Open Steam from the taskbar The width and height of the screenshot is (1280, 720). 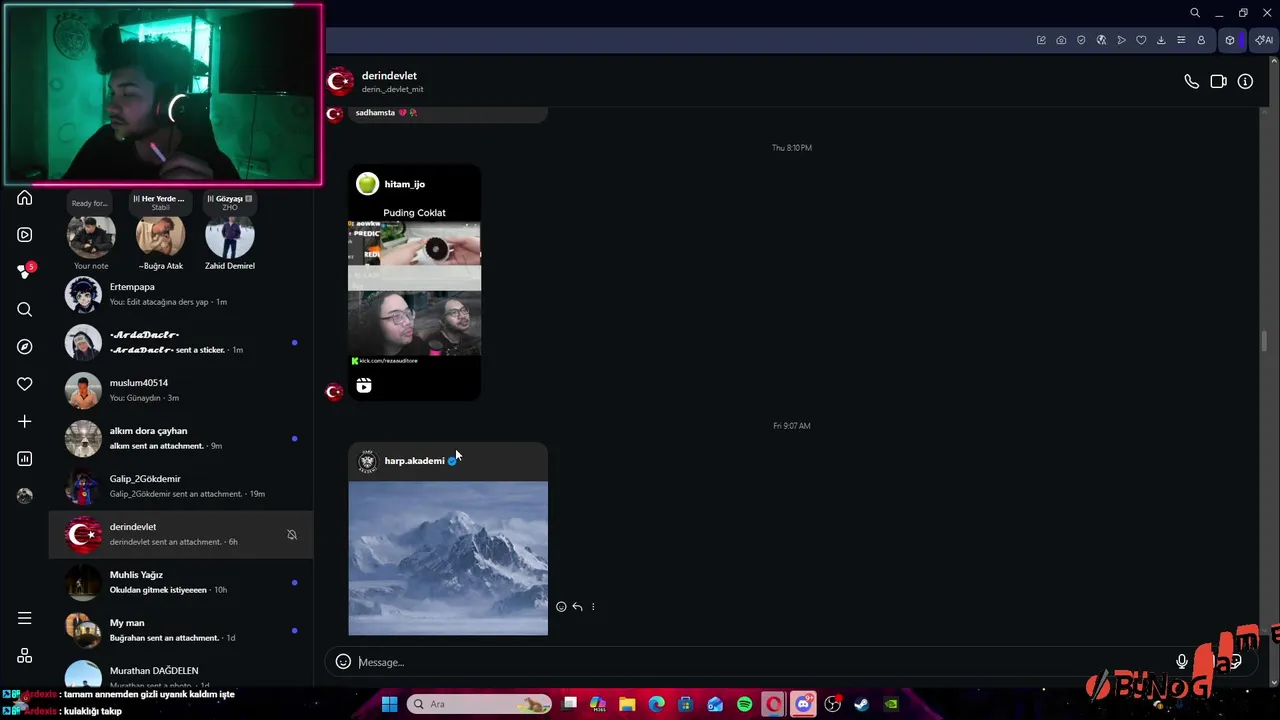coord(861,704)
